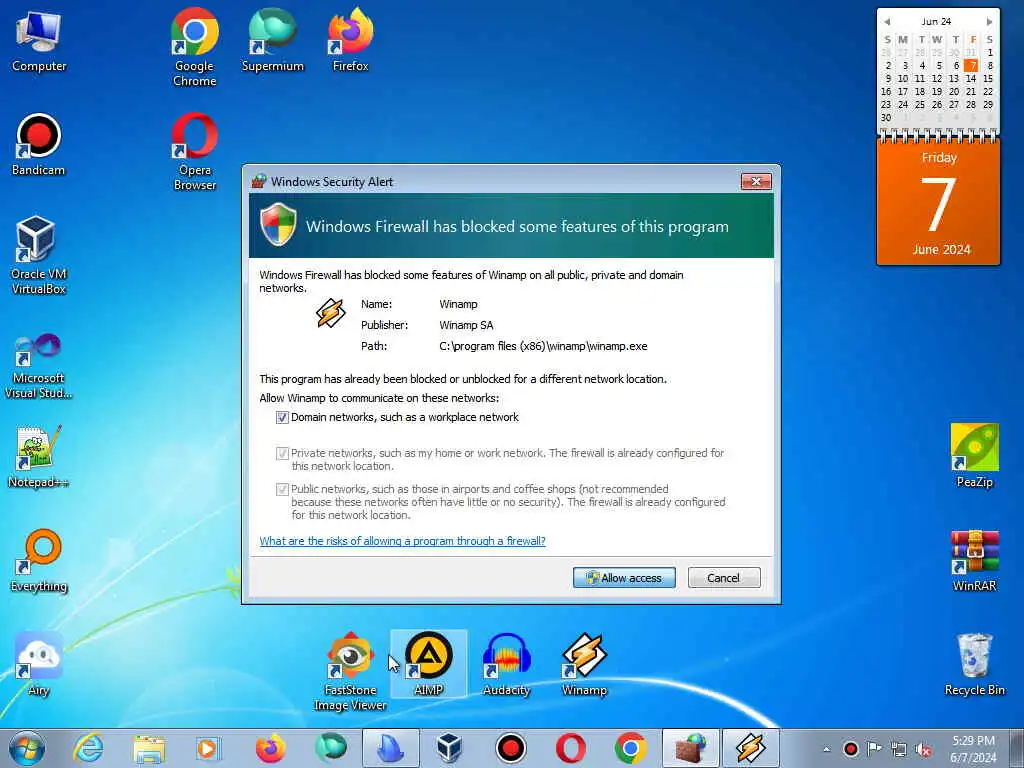Select the Microsoft Visual Studio shortcut
Screen dimensions: 1024x768
tap(39, 366)
